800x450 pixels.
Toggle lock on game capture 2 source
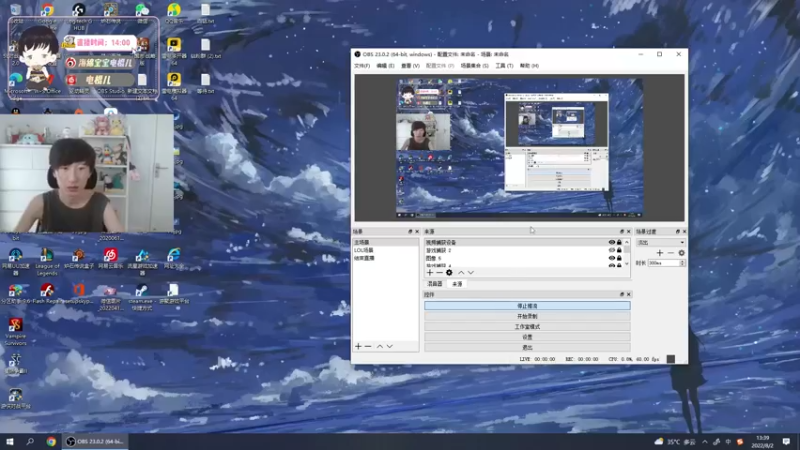619,251
